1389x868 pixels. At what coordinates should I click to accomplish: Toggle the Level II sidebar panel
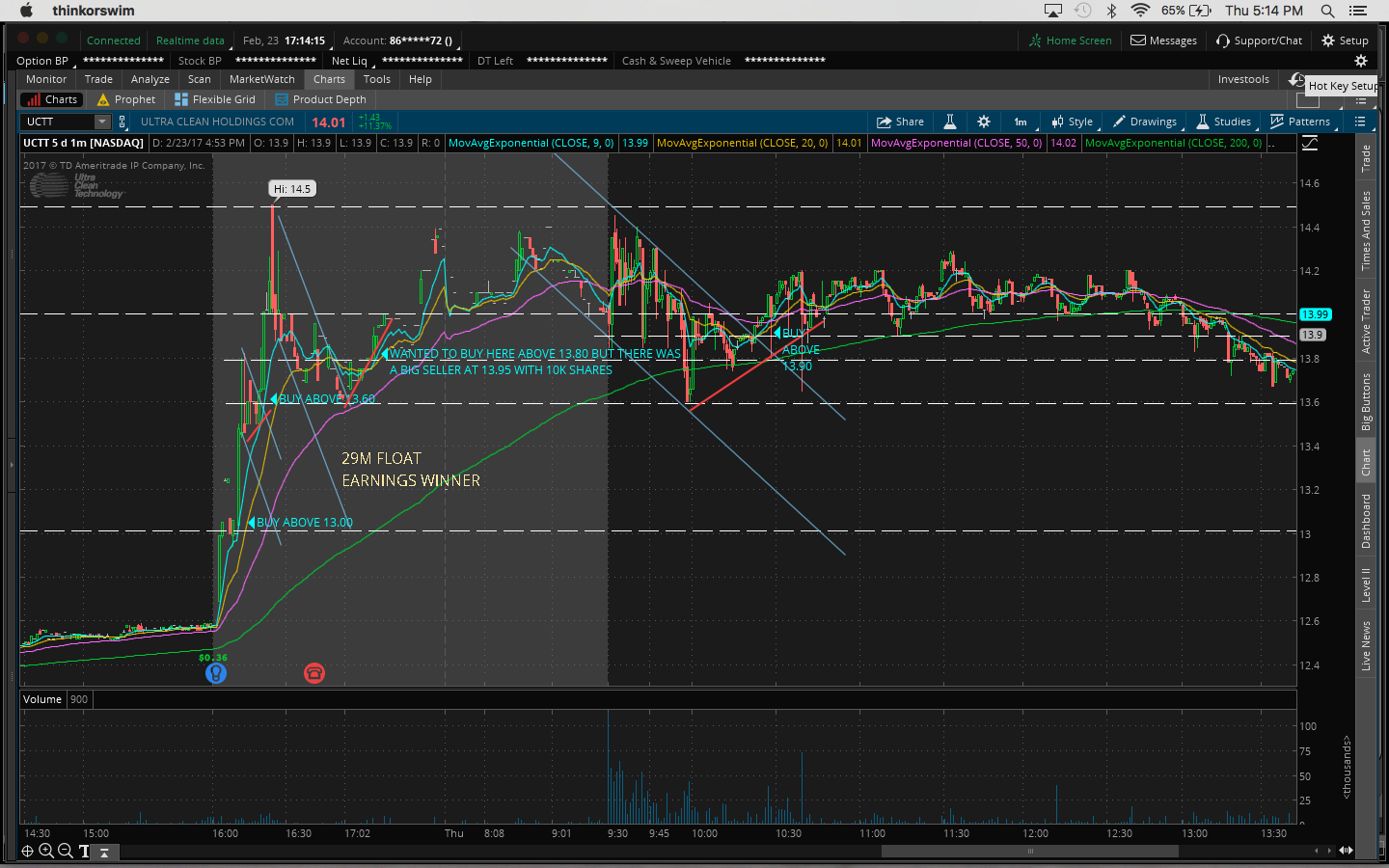pyautogui.click(x=1366, y=584)
